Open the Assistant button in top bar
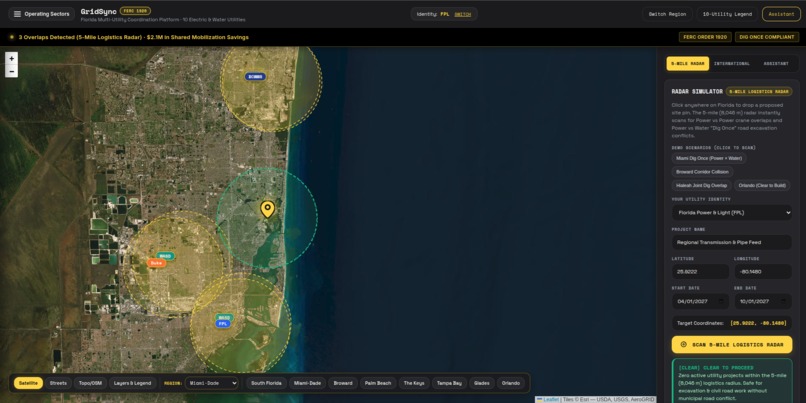The height and width of the screenshot is (403, 806). click(x=781, y=14)
